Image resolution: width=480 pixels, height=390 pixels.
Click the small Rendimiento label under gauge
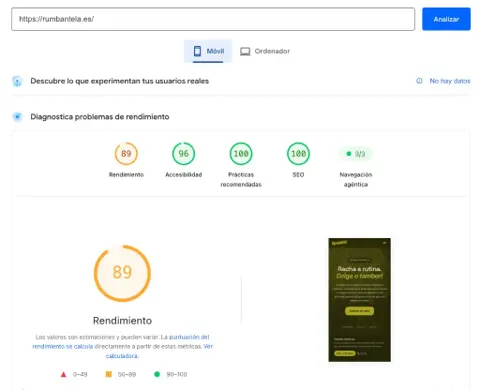(126, 175)
